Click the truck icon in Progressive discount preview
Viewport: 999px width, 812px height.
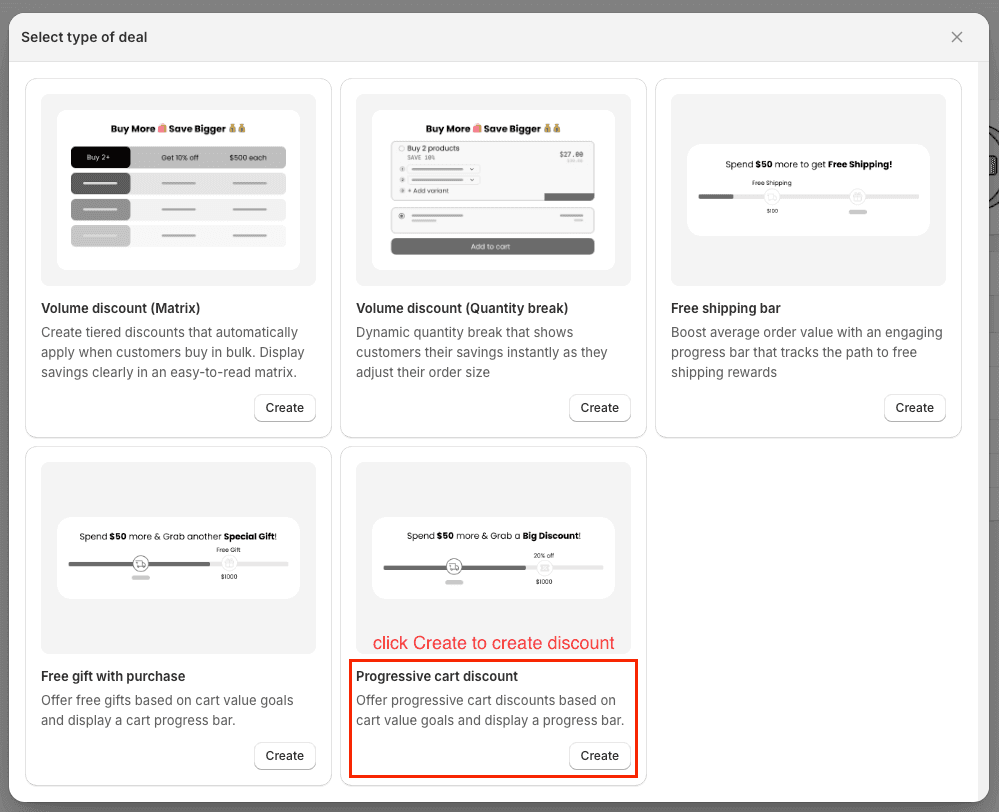tap(454, 567)
